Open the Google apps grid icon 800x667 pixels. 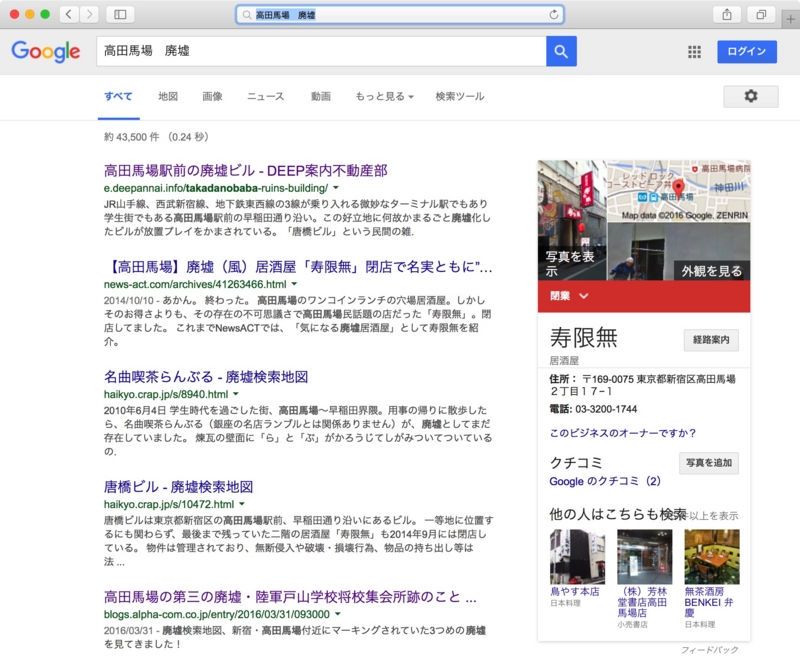pyautogui.click(x=694, y=52)
